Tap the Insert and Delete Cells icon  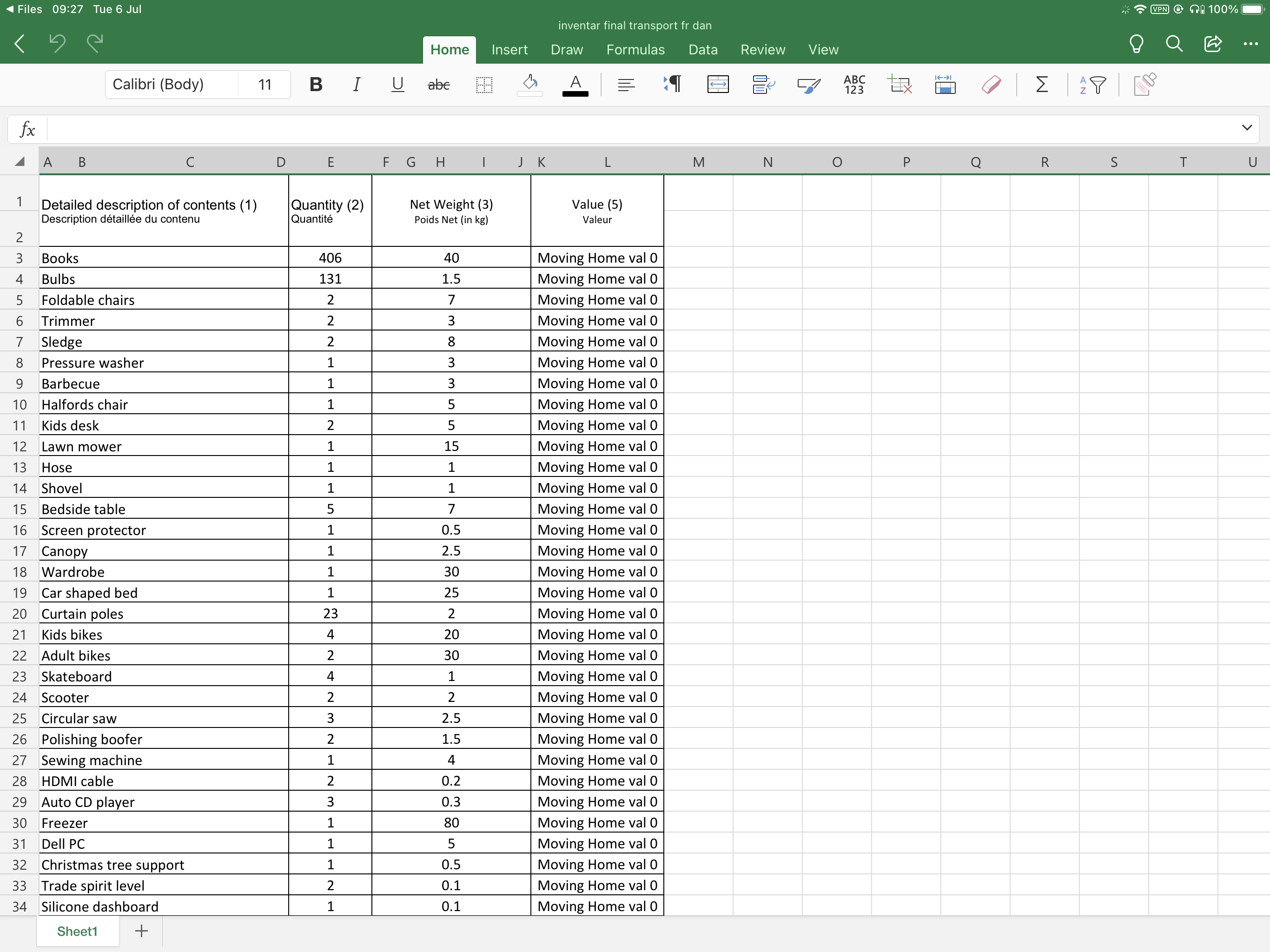(900, 85)
